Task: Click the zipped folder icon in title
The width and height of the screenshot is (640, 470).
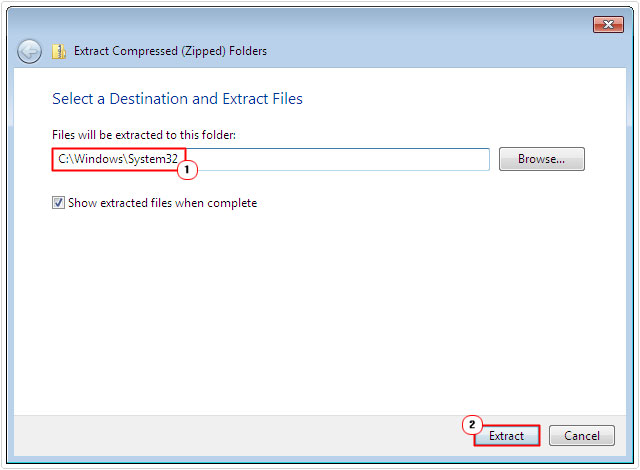Action: (x=59, y=51)
